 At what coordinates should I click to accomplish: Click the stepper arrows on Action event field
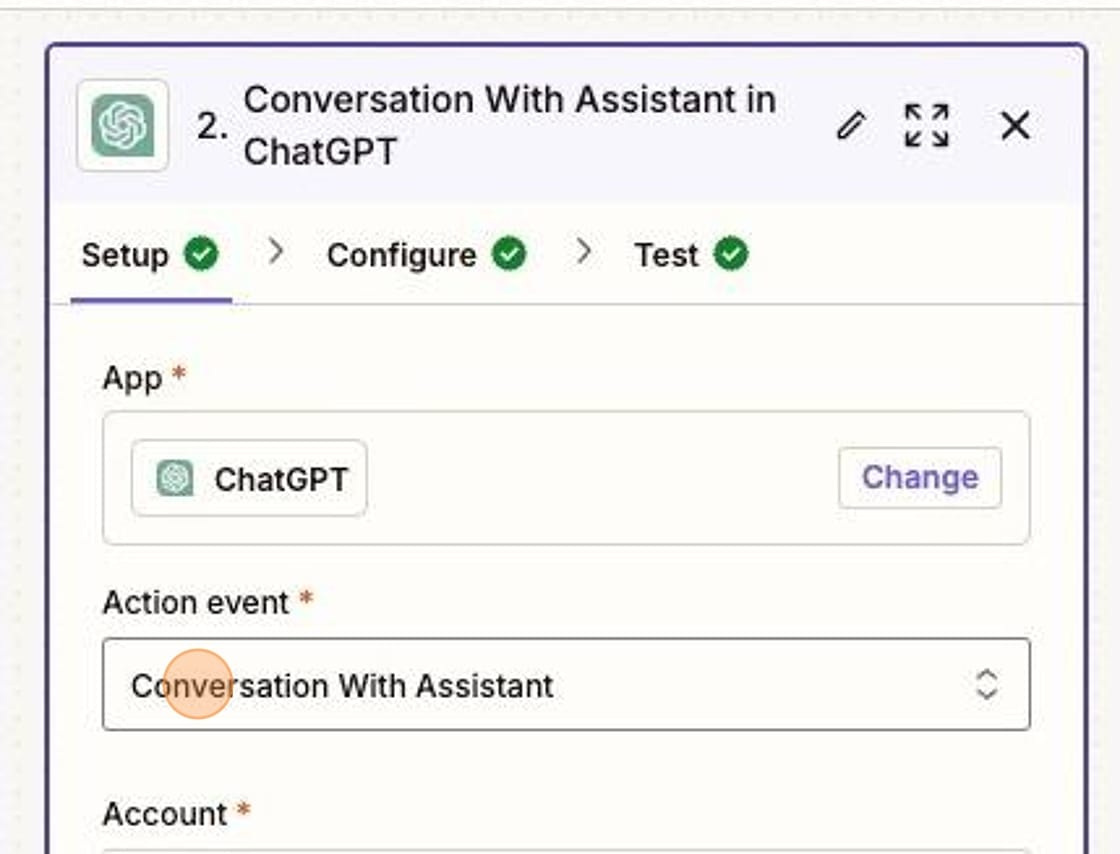pos(986,685)
